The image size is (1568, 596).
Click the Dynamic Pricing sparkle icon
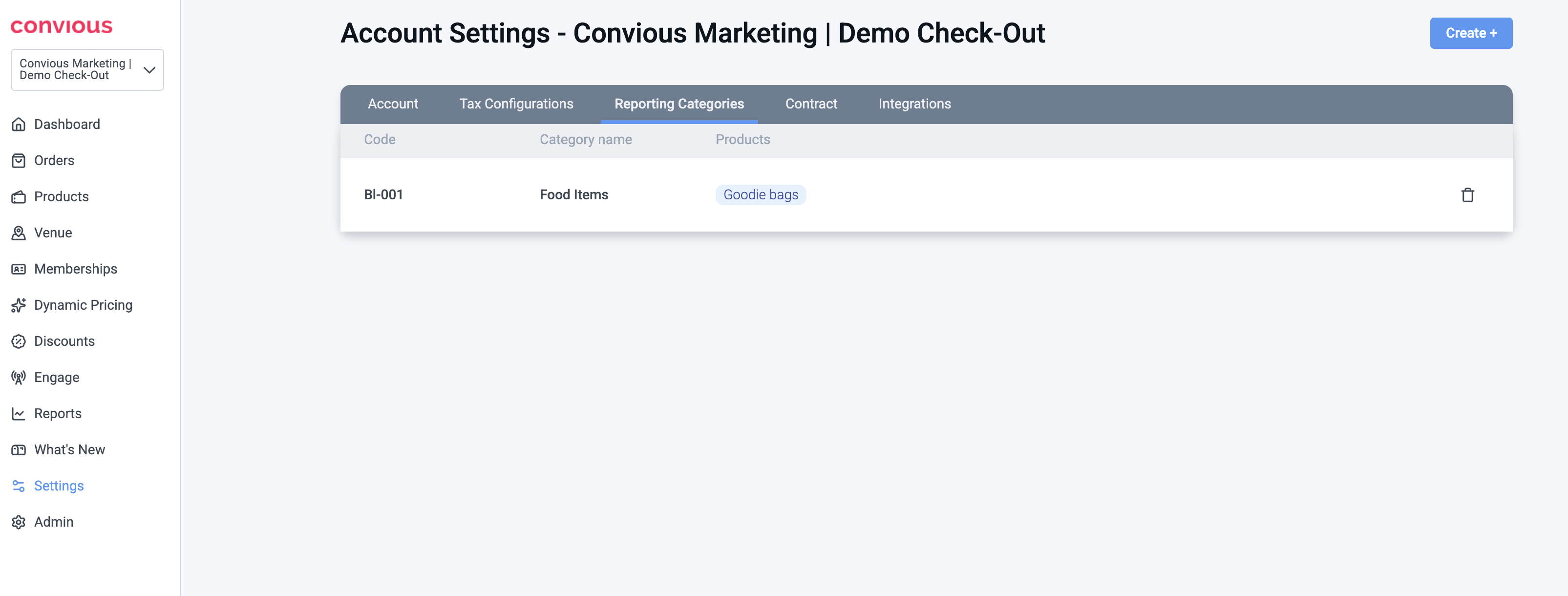(x=19, y=305)
